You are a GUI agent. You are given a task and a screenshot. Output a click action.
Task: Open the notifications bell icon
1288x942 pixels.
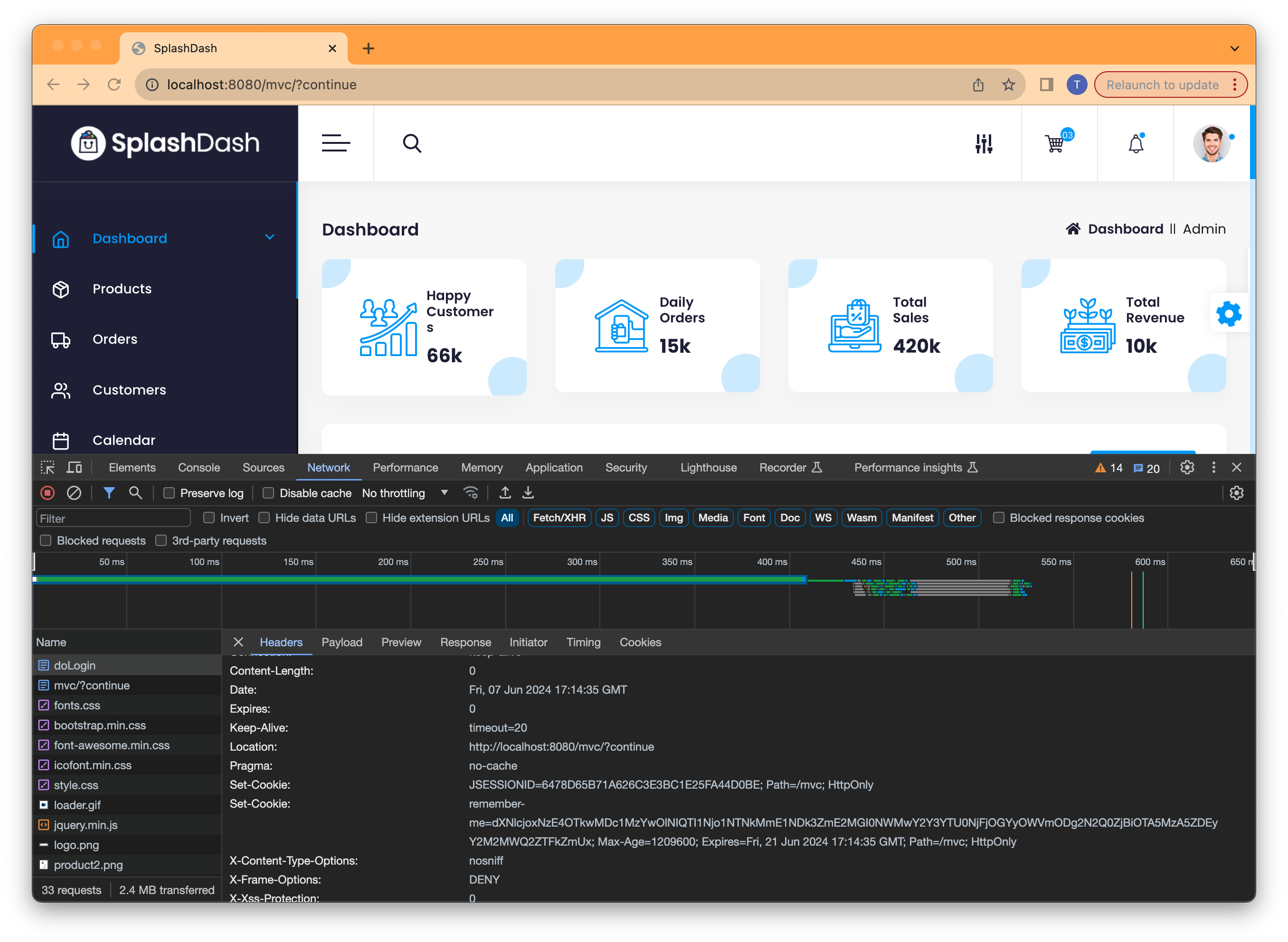(1136, 143)
